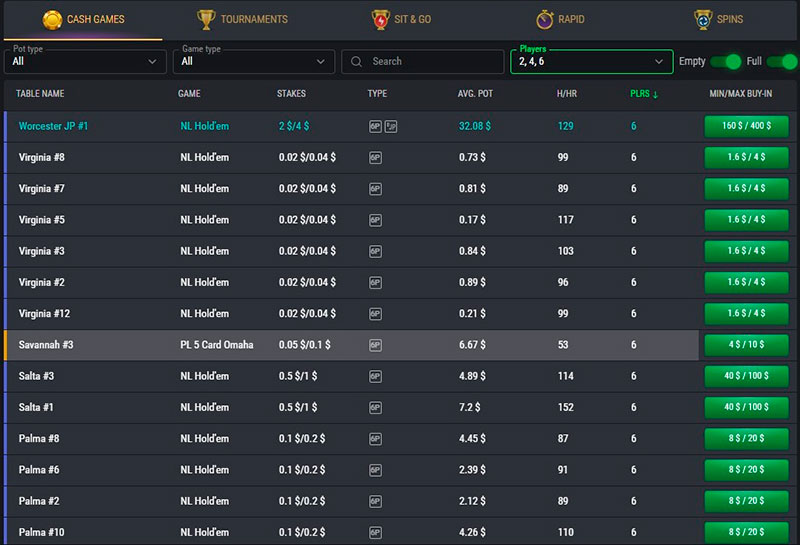
Task: Select the Savannah #3 table name
Action: (46, 345)
